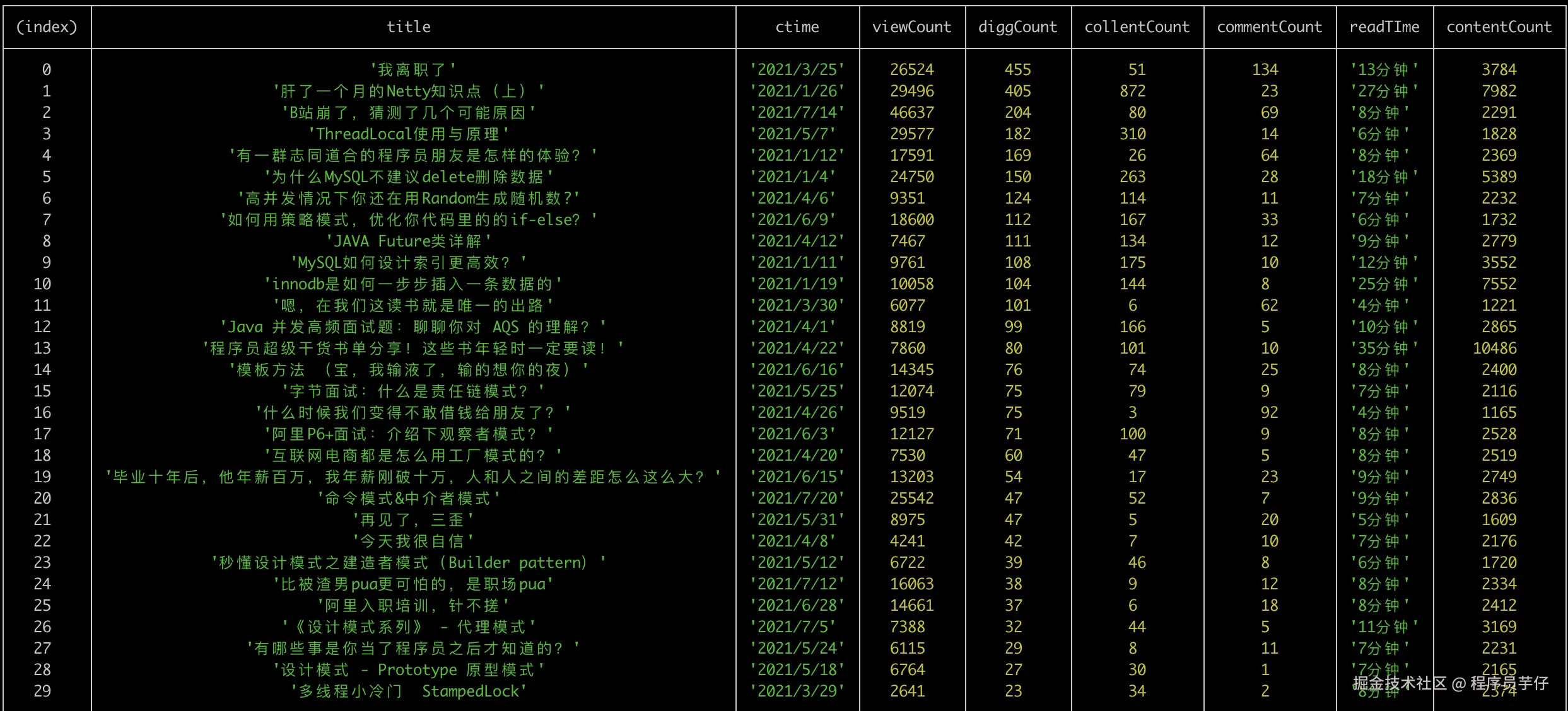Click the 'JAVA Future类详解' title cell
This screenshot has width=1568, height=711.
click(x=408, y=241)
